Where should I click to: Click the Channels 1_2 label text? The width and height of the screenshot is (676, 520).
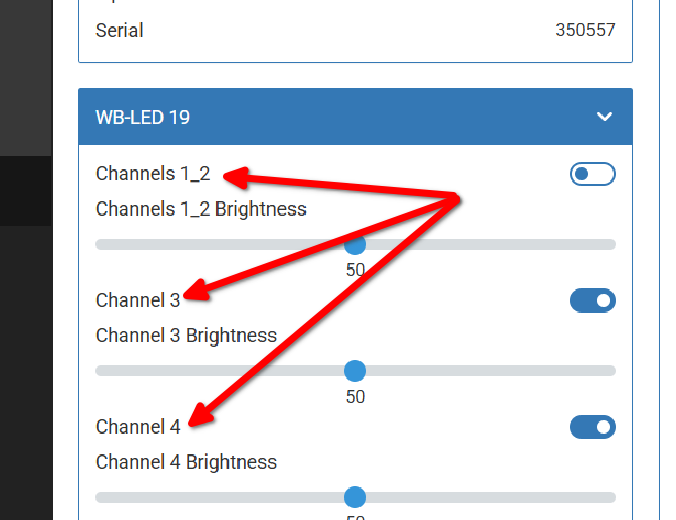[153, 174]
